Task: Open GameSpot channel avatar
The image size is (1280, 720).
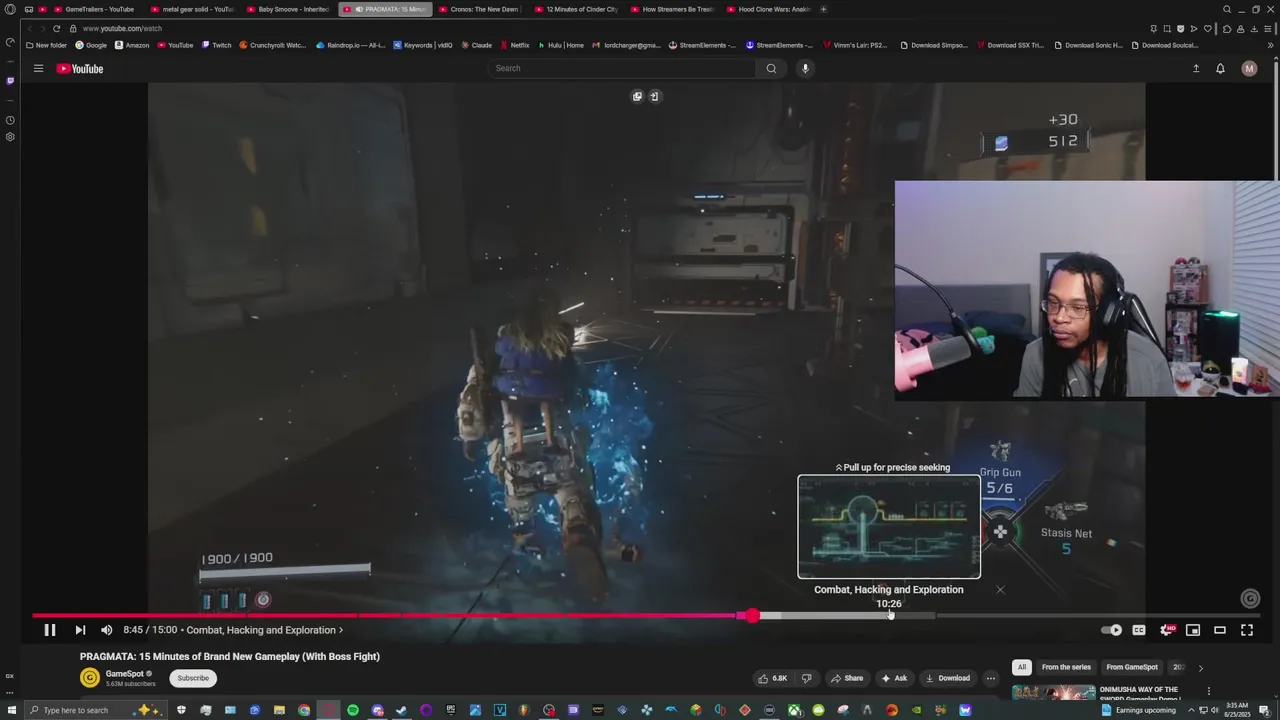Action: pos(90,678)
